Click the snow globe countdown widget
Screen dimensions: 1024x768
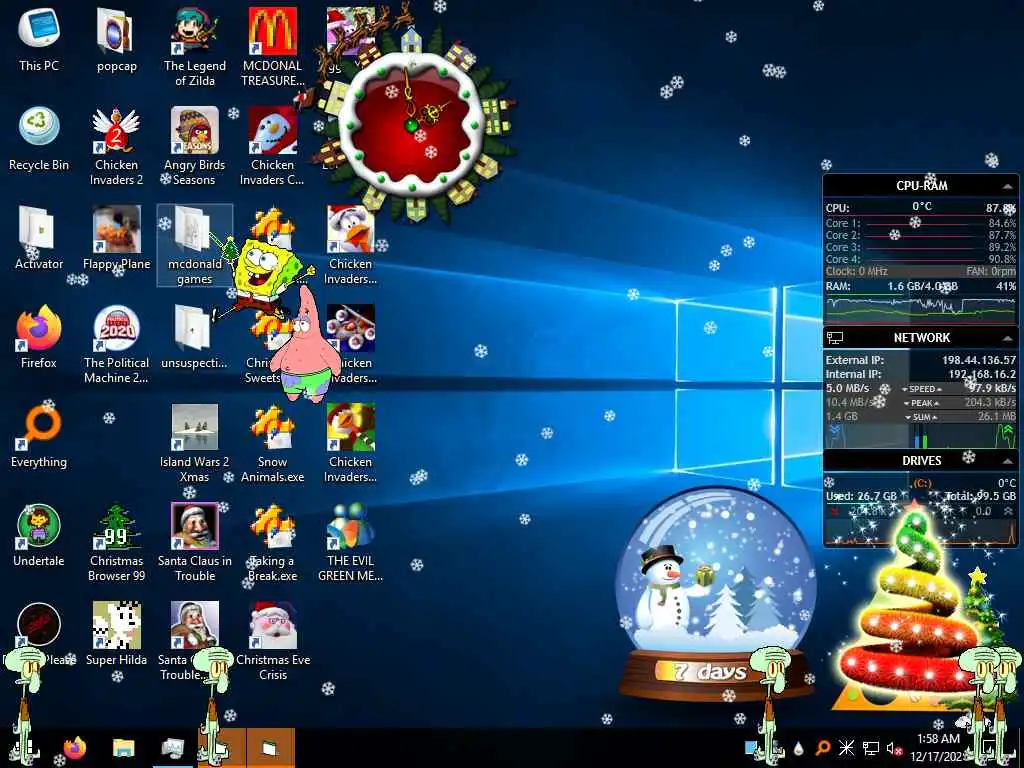[716, 594]
